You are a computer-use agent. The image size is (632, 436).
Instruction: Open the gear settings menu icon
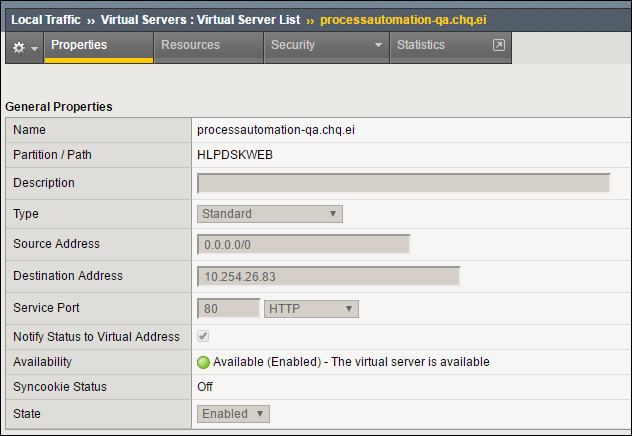[x=19, y=48]
